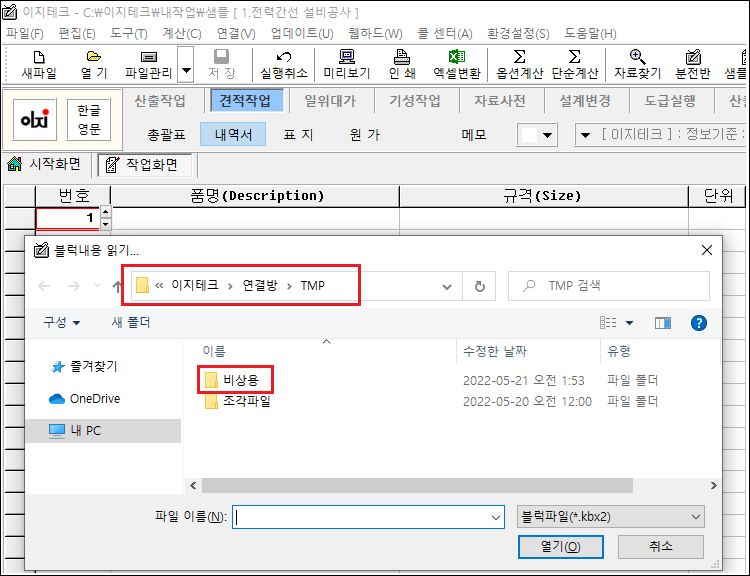This screenshot has width=750, height=576.
Task: Switch to the 자료사전 tab
Action: point(500,100)
